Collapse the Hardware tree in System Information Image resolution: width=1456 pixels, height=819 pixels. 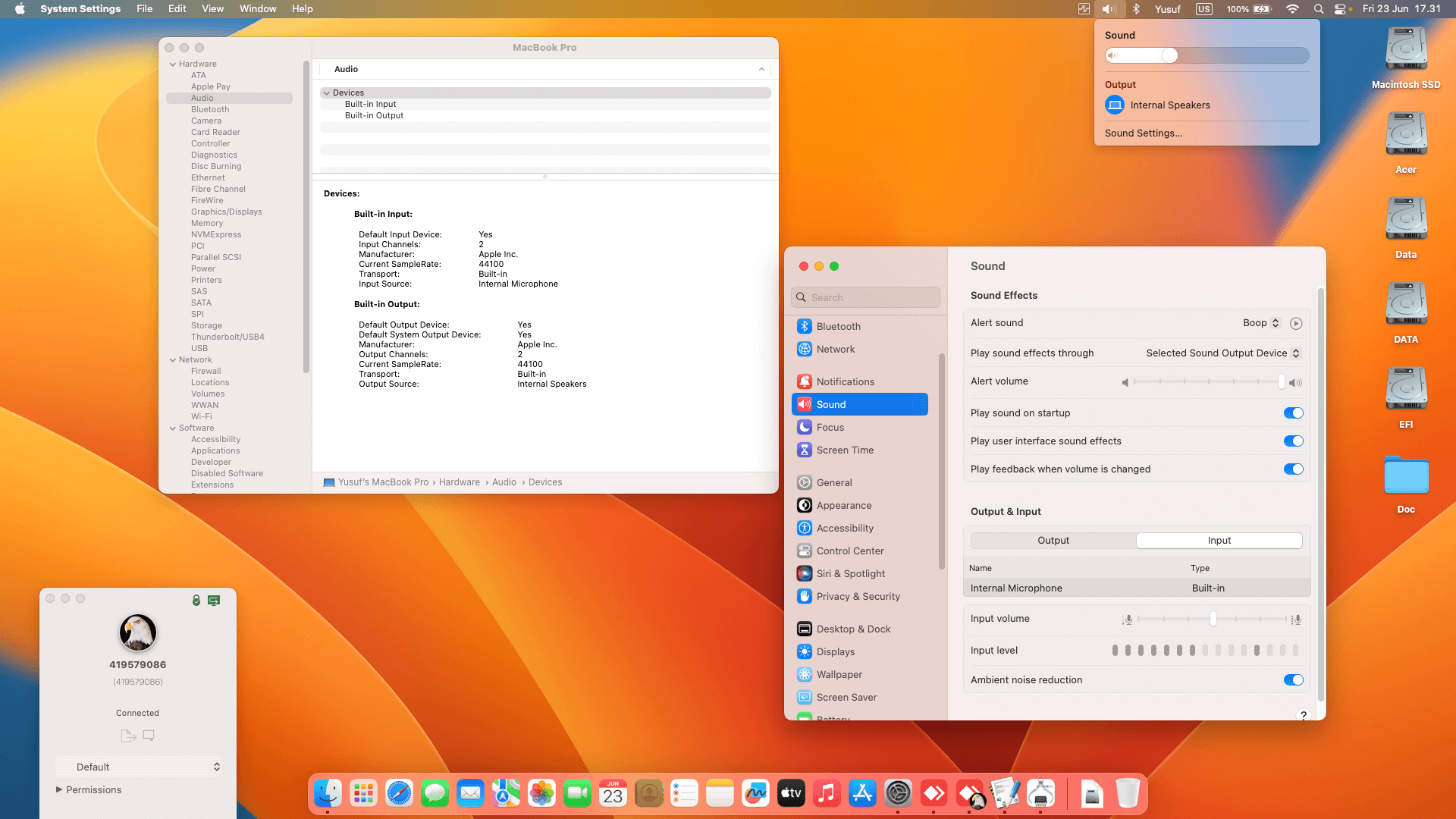(173, 64)
